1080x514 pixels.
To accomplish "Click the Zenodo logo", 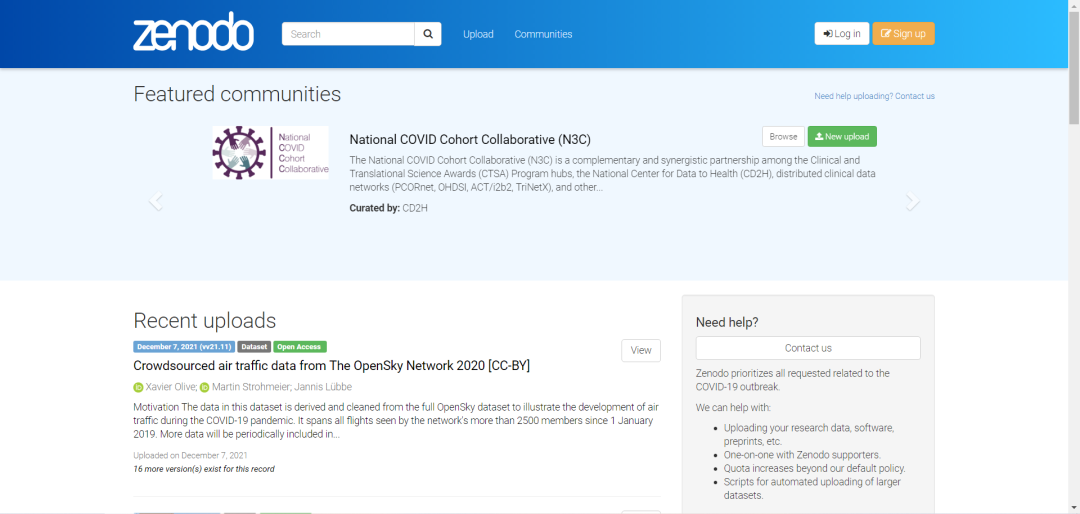I will point(194,32).
